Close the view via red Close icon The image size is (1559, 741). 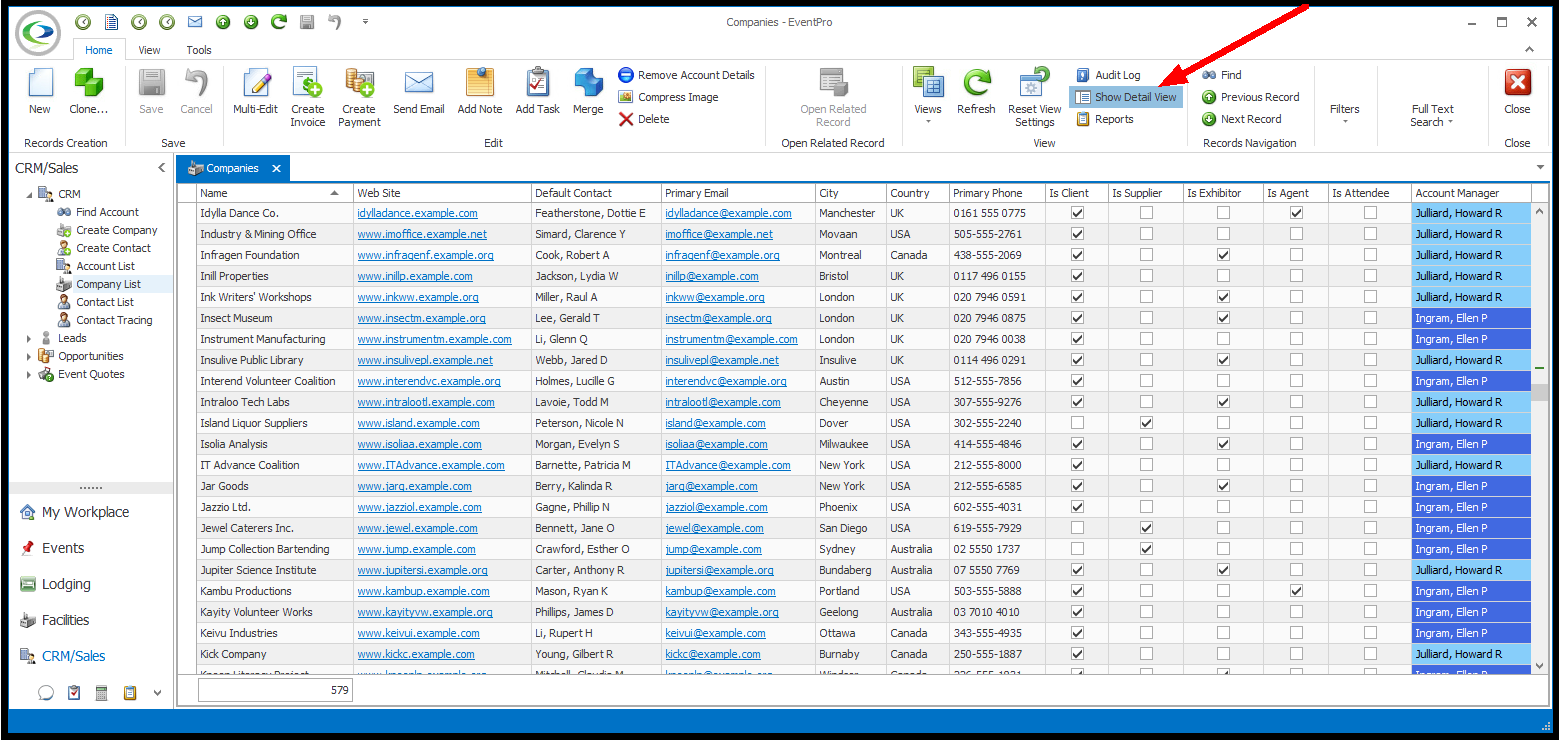pos(1517,92)
